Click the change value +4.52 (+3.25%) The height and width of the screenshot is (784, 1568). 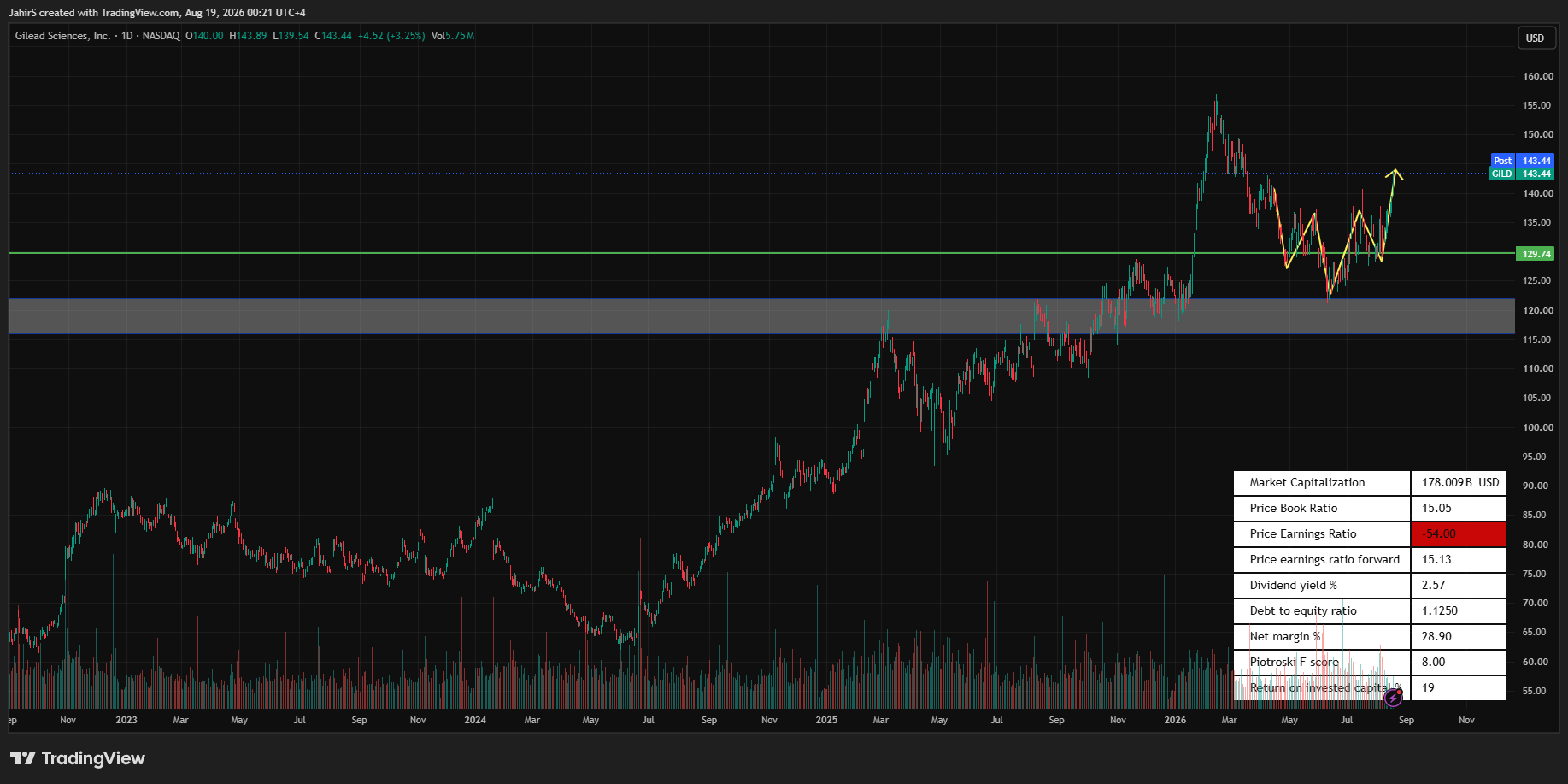(x=391, y=36)
